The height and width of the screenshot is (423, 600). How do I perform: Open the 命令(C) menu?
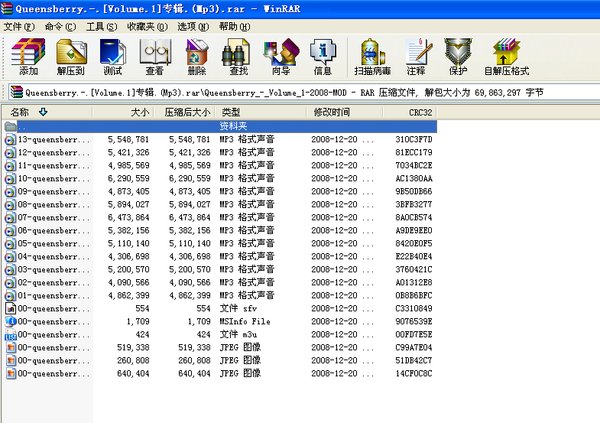tap(60, 26)
